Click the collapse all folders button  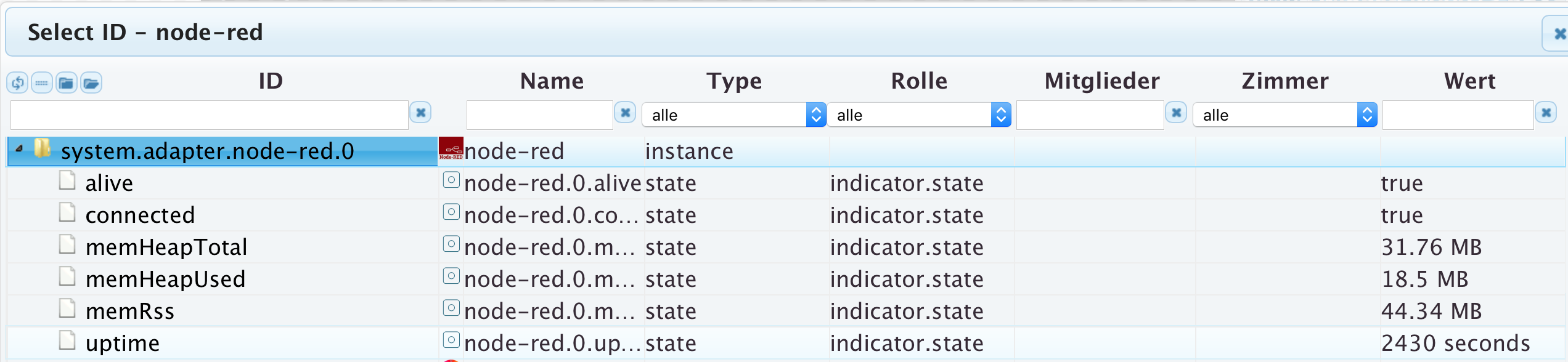[67, 82]
